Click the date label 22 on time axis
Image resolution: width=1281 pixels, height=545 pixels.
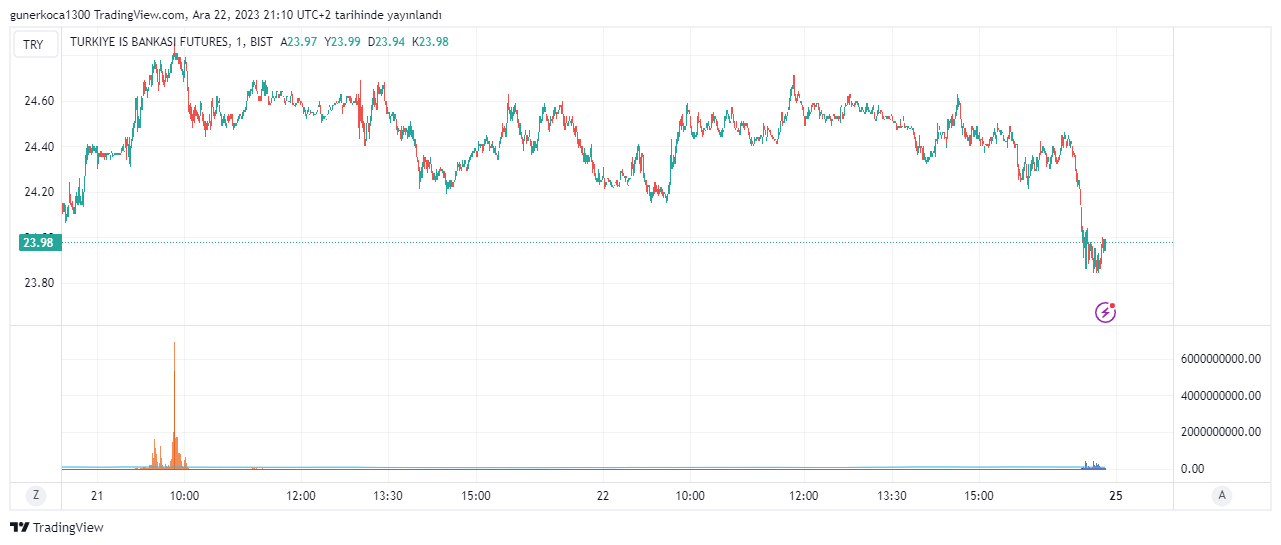603,495
